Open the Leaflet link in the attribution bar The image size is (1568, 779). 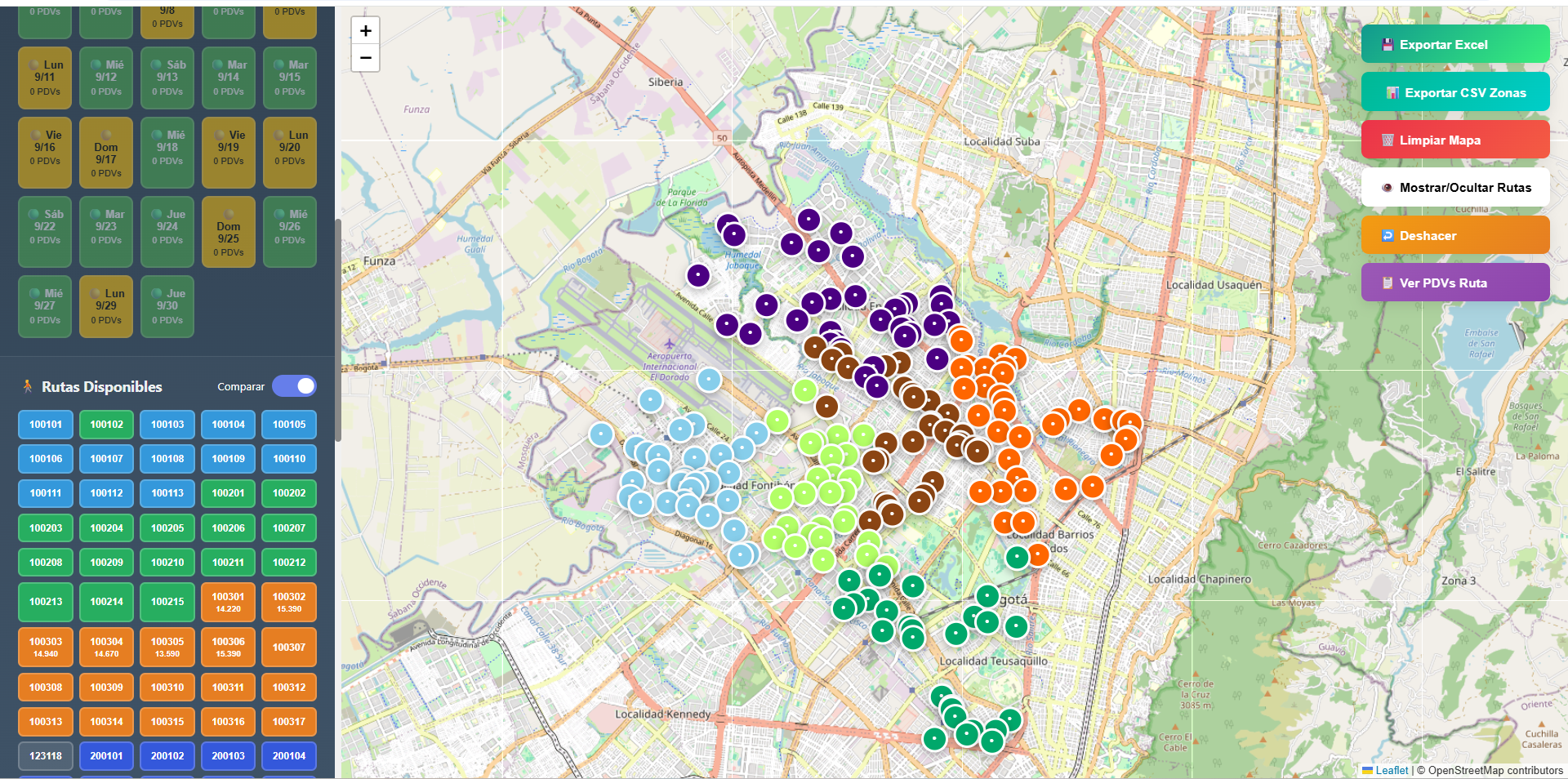[x=1391, y=770]
